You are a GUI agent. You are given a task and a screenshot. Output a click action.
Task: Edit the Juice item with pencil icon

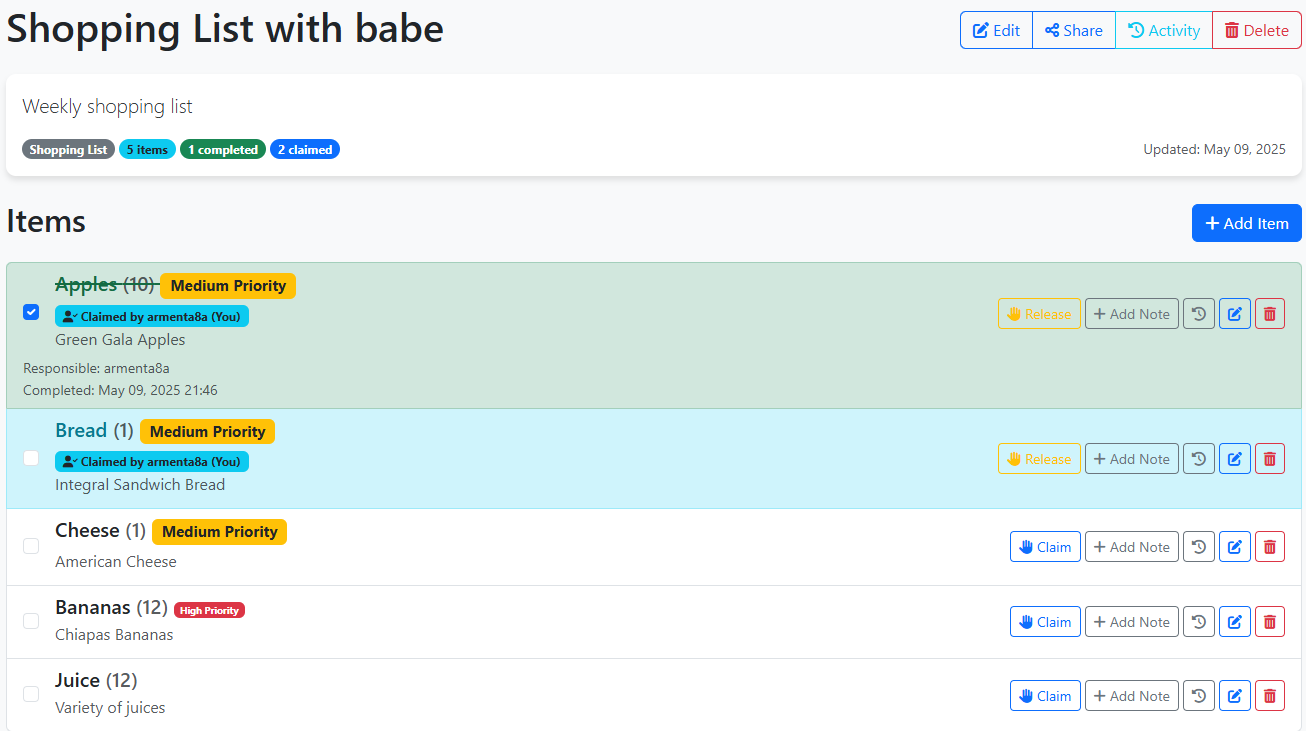click(x=1235, y=696)
